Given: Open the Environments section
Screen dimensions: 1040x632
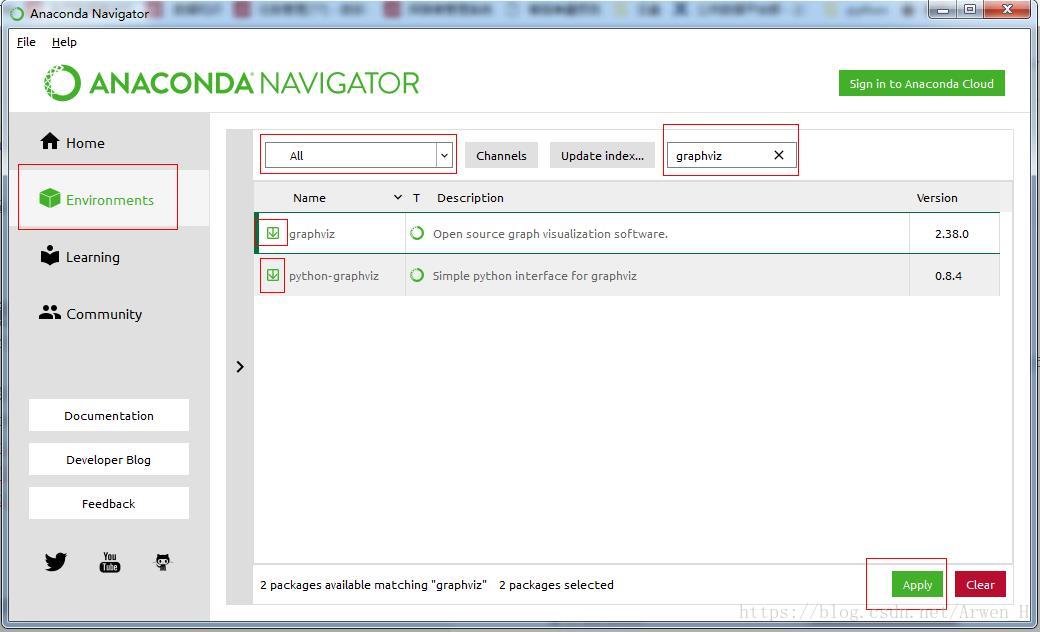Looking at the screenshot, I should (x=109, y=200).
